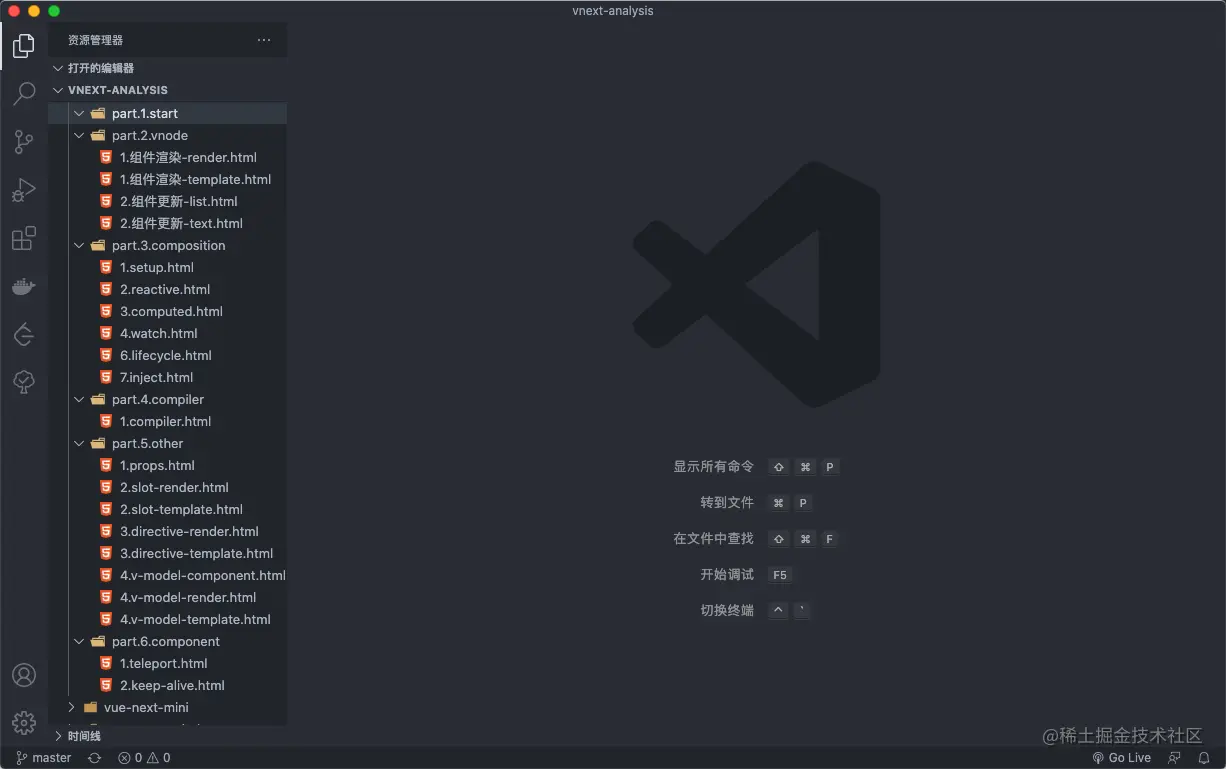Open 1.compiler.html file
Image resolution: width=1226 pixels, height=769 pixels.
pos(168,421)
